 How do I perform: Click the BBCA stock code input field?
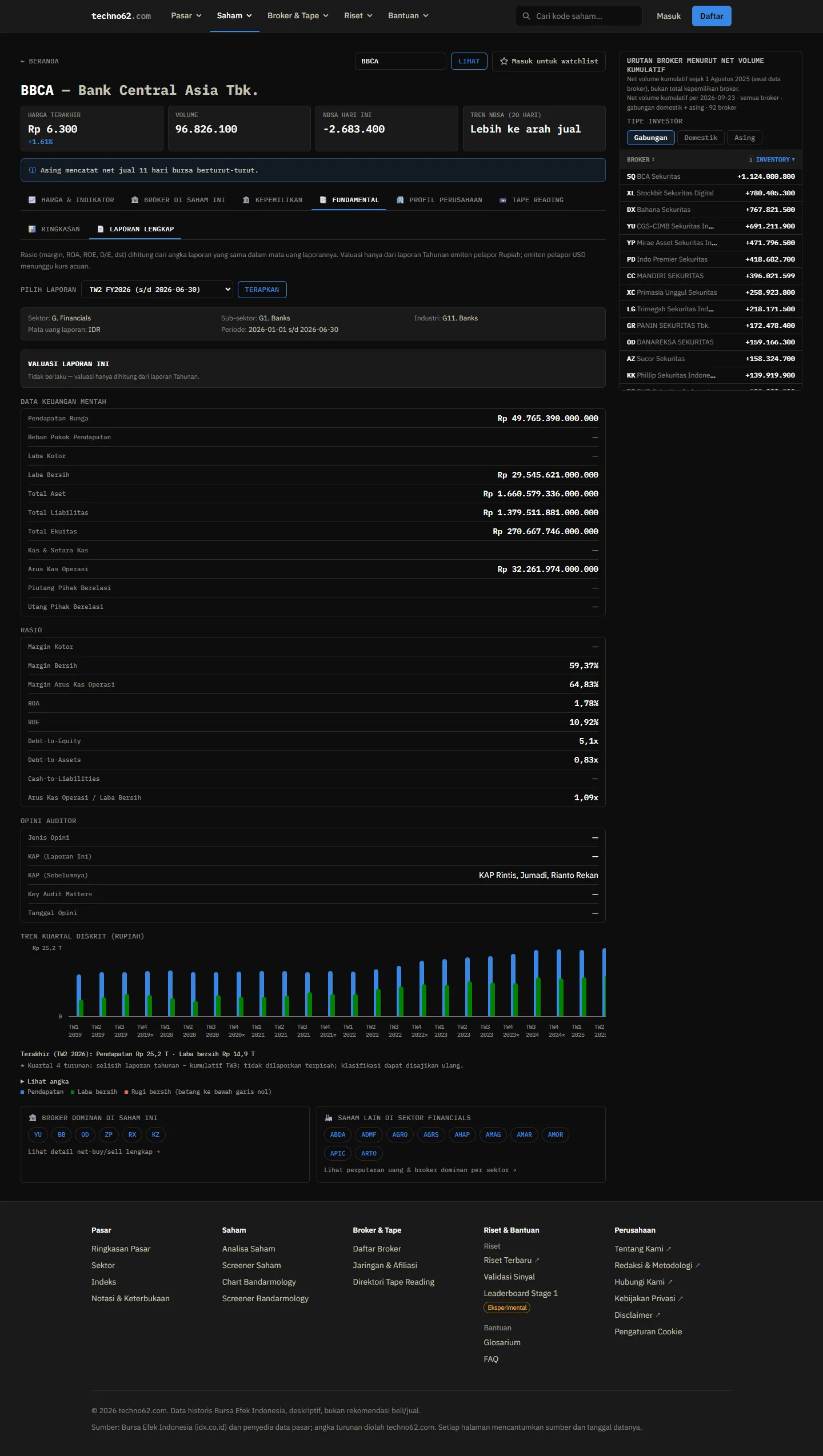click(x=400, y=61)
